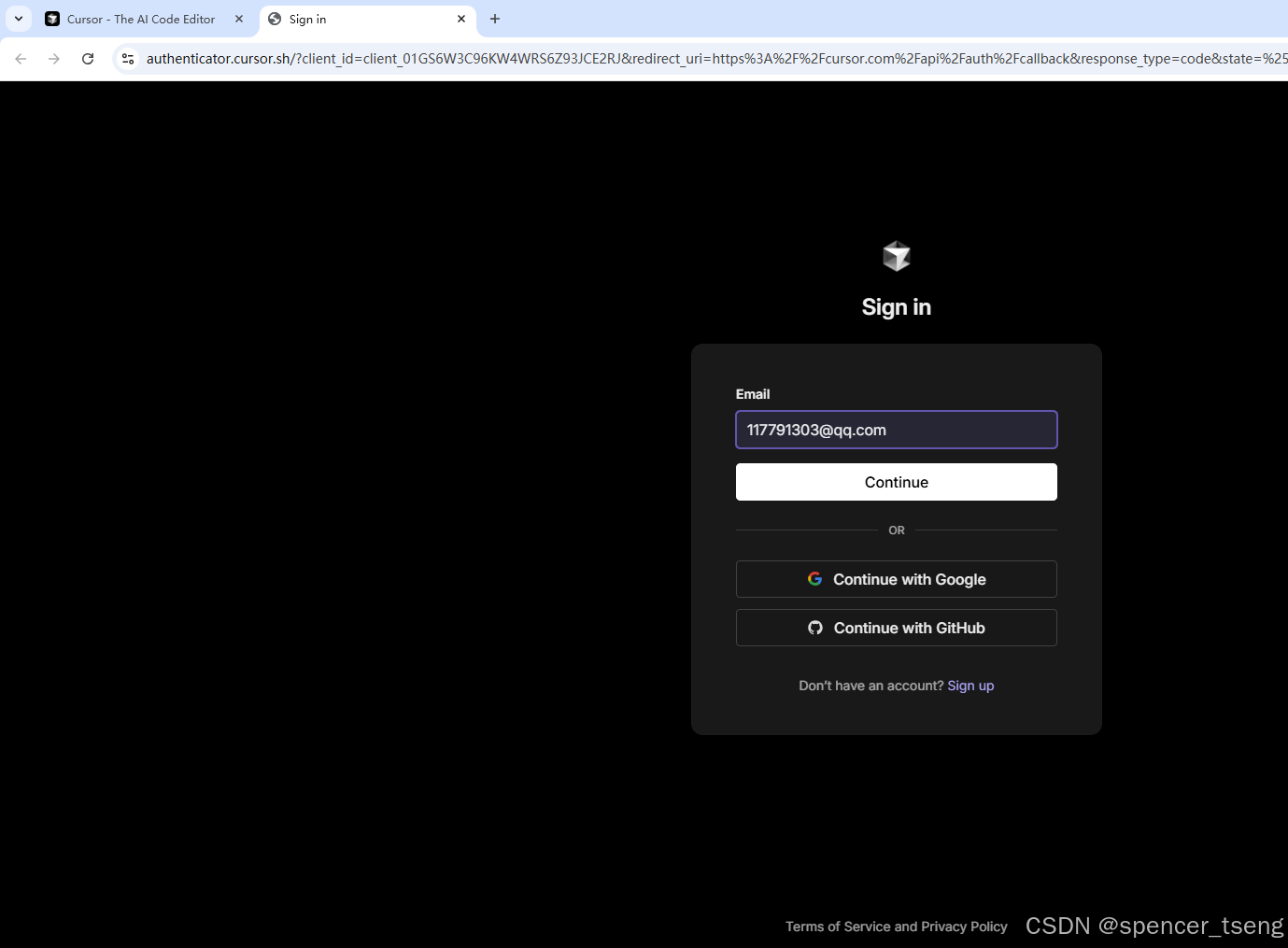The width and height of the screenshot is (1288, 948).
Task: Continue with Google sign-in
Action: [897, 579]
